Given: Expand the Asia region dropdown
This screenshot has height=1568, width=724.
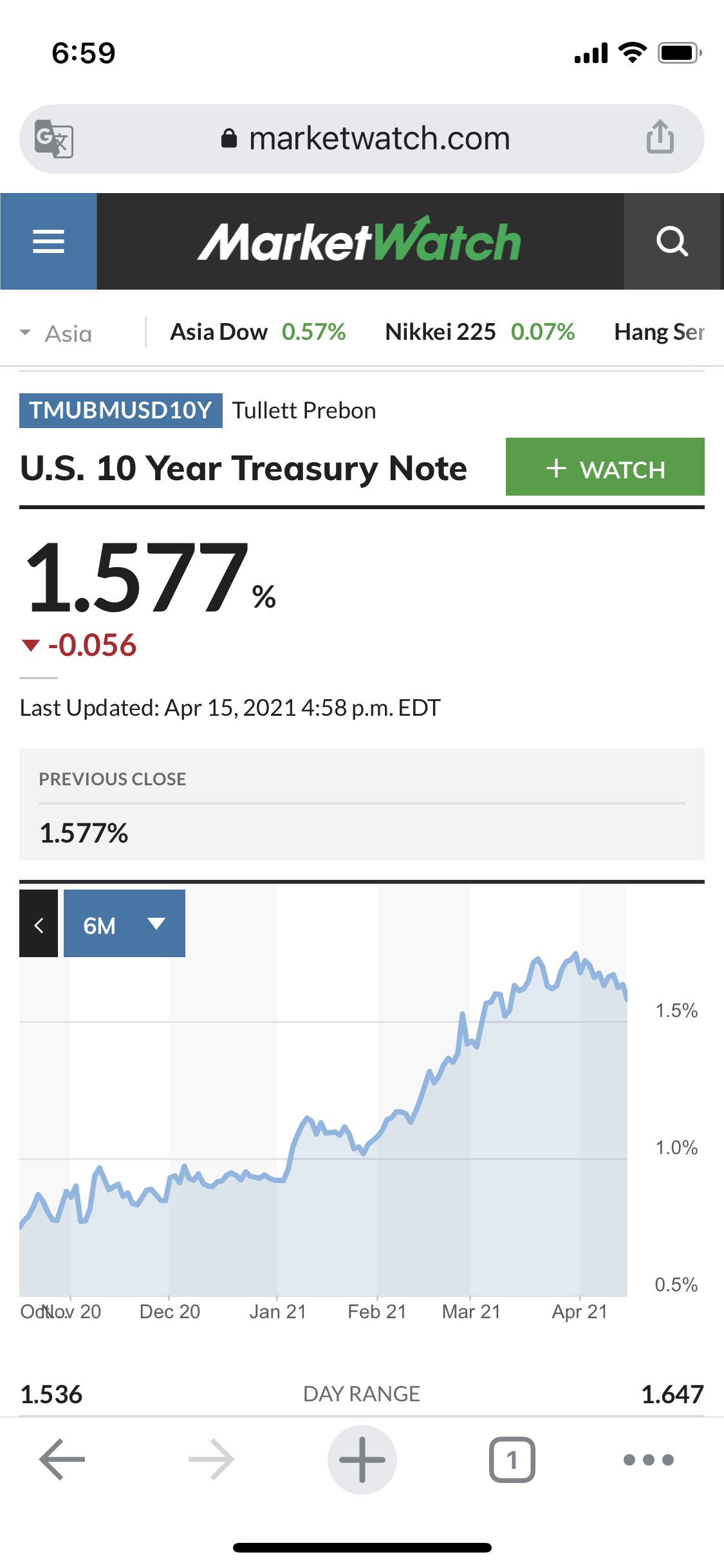Looking at the screenshot, I should click(x=57, y=333).
